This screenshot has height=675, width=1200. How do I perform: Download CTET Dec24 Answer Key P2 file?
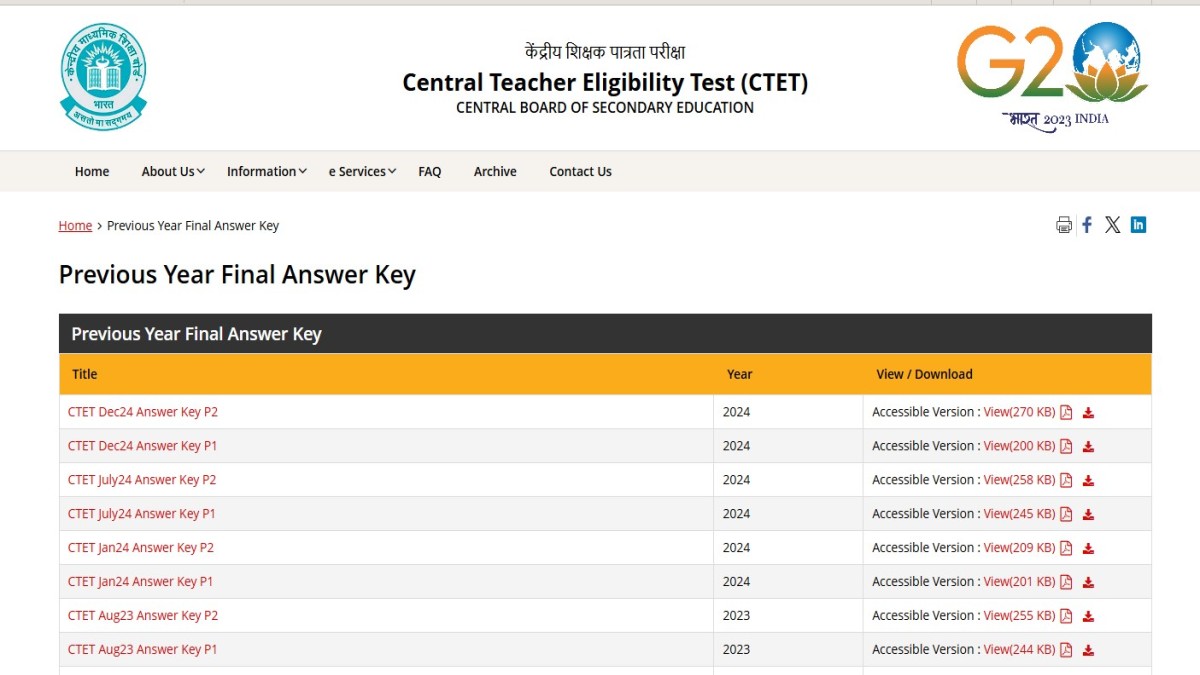tap(1088, 413)
